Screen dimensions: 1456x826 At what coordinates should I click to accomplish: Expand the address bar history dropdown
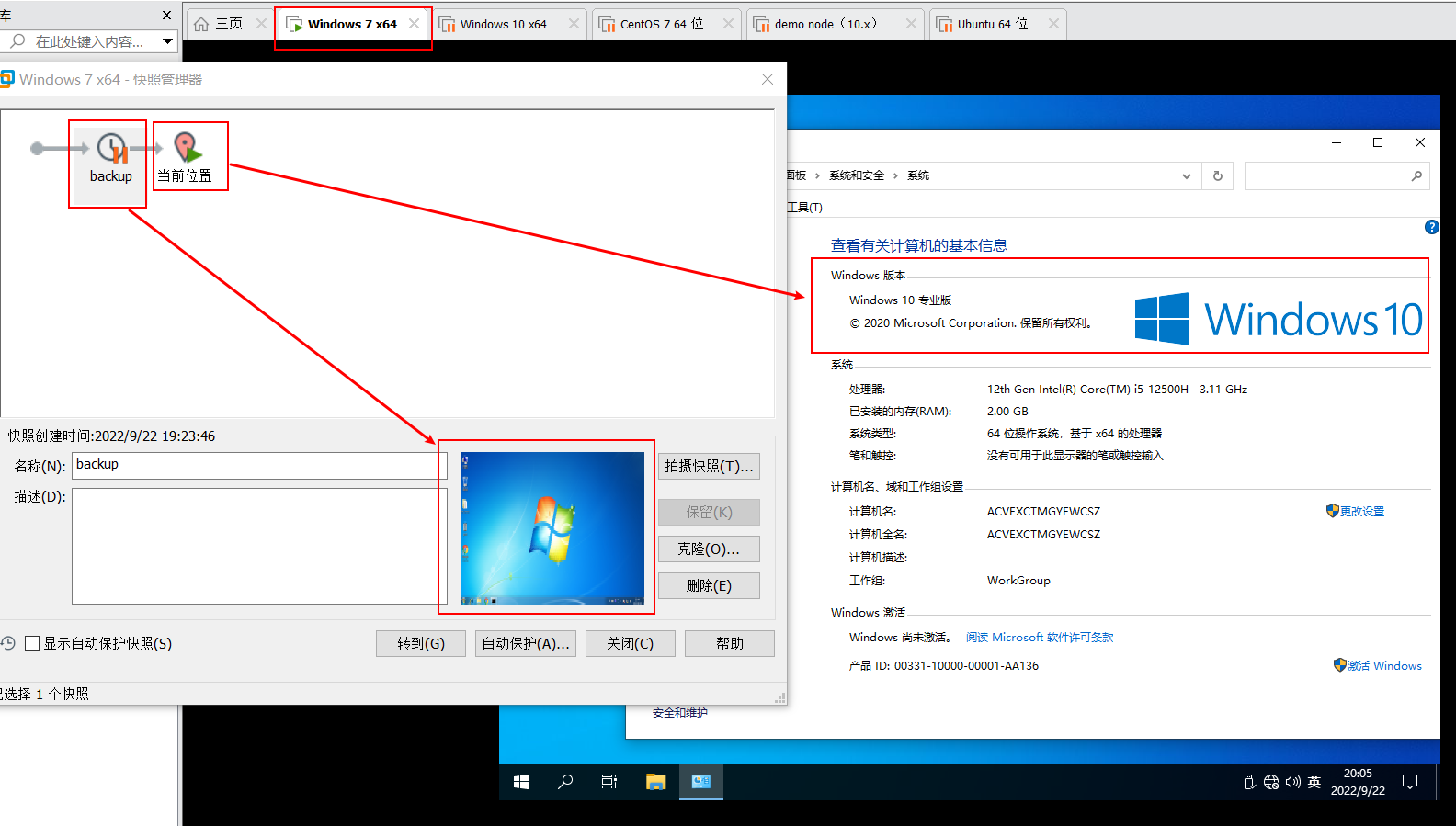1187,175
